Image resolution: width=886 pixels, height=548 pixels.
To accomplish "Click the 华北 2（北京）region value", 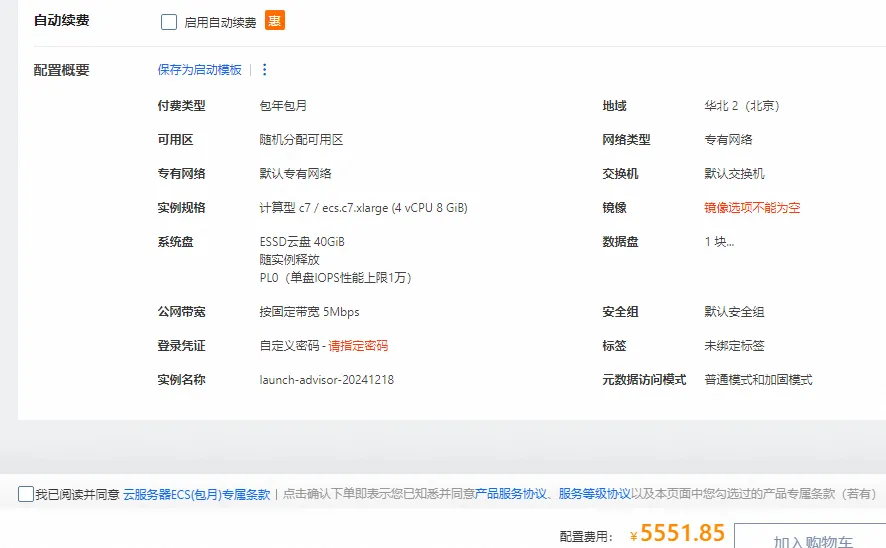I will pyautogui.click(x=741, y=106).
